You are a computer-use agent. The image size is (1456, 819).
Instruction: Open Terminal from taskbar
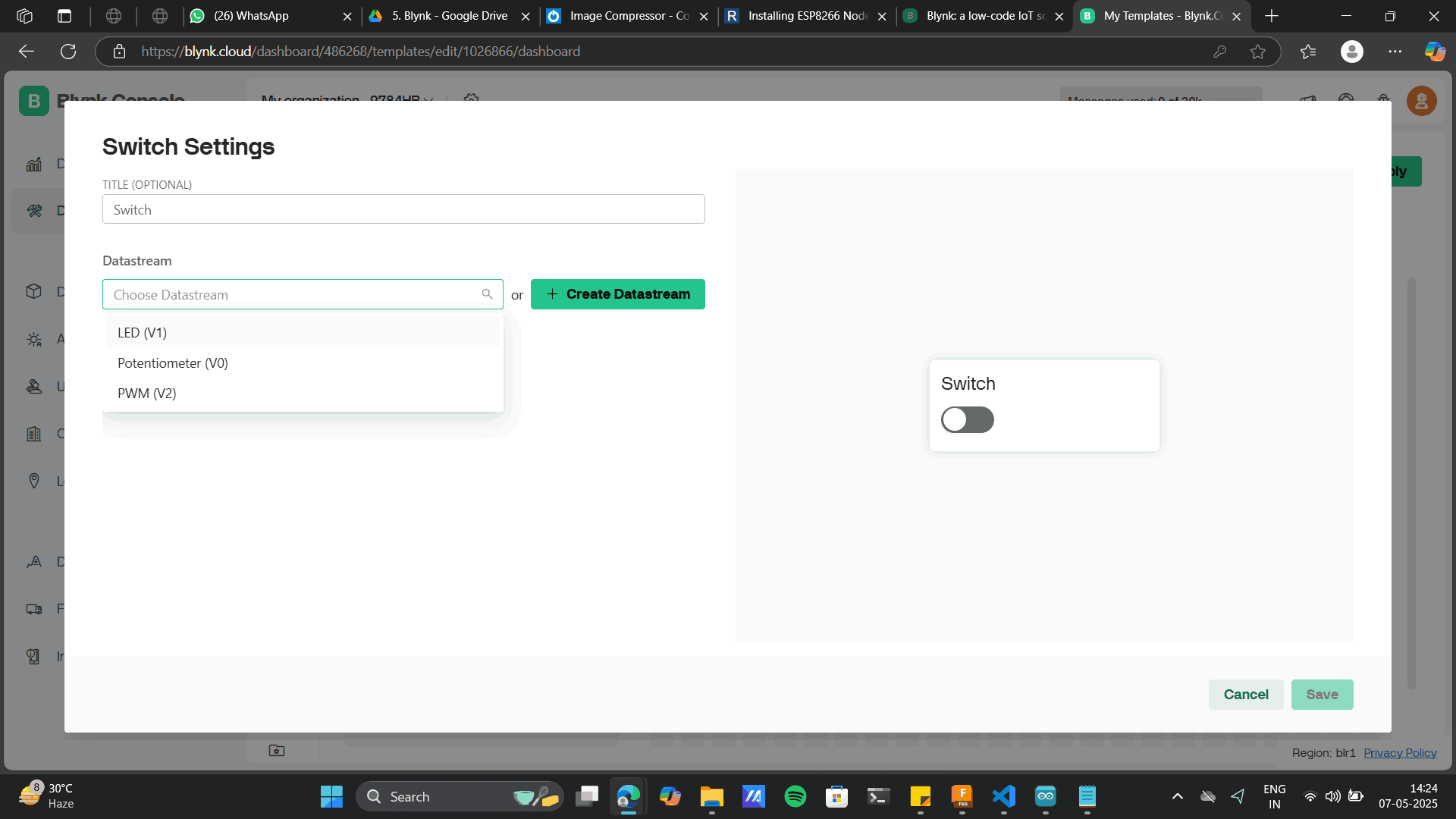point(878,796)
